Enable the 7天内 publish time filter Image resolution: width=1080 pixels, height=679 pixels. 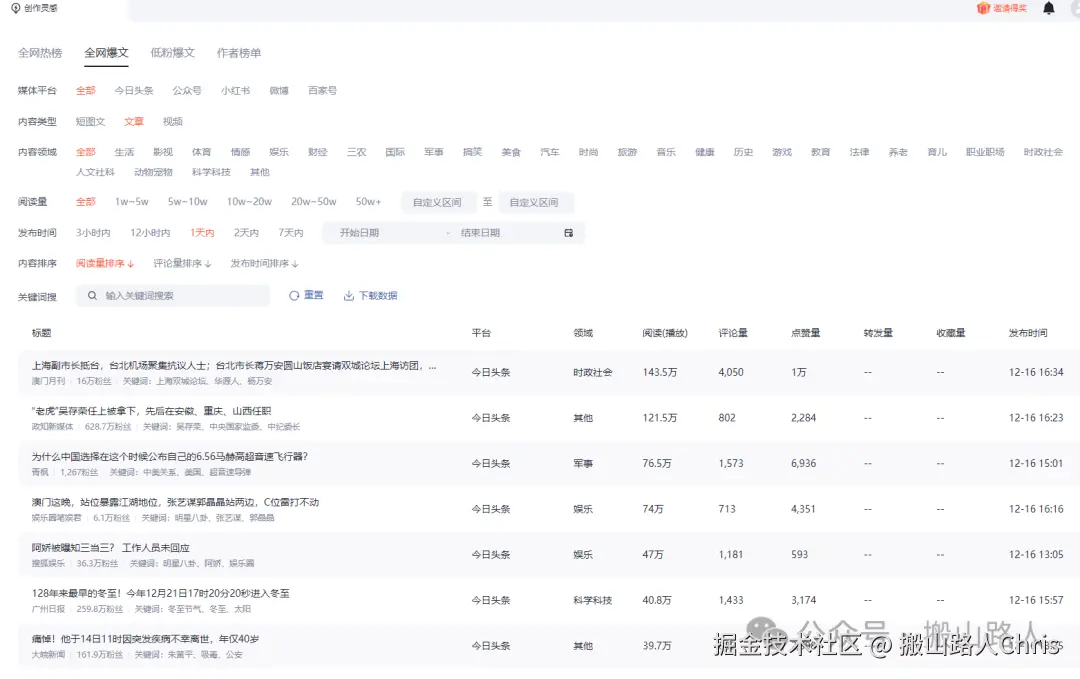[290, 231]
